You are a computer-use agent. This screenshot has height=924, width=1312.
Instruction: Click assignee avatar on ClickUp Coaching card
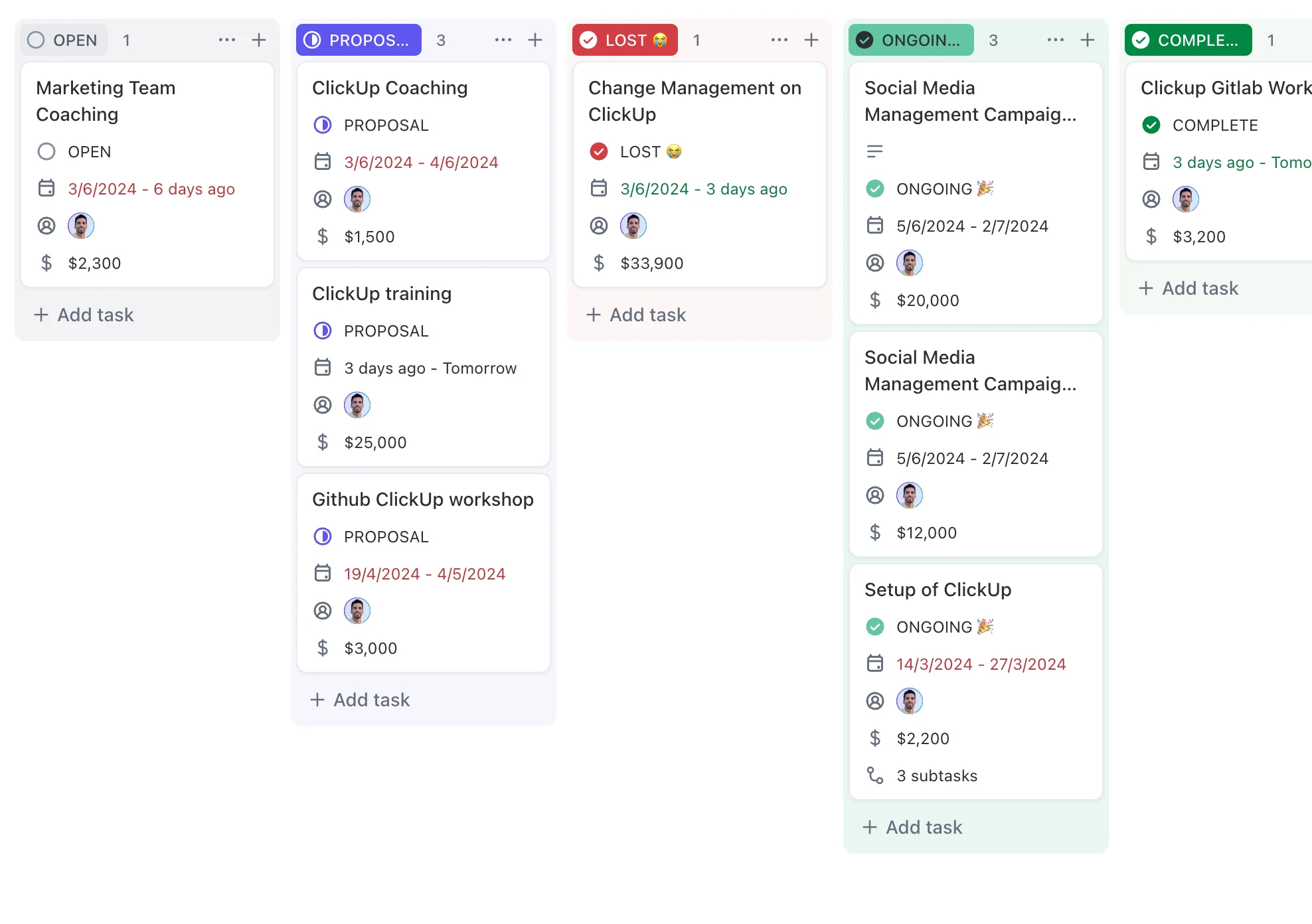coord(357,199)
